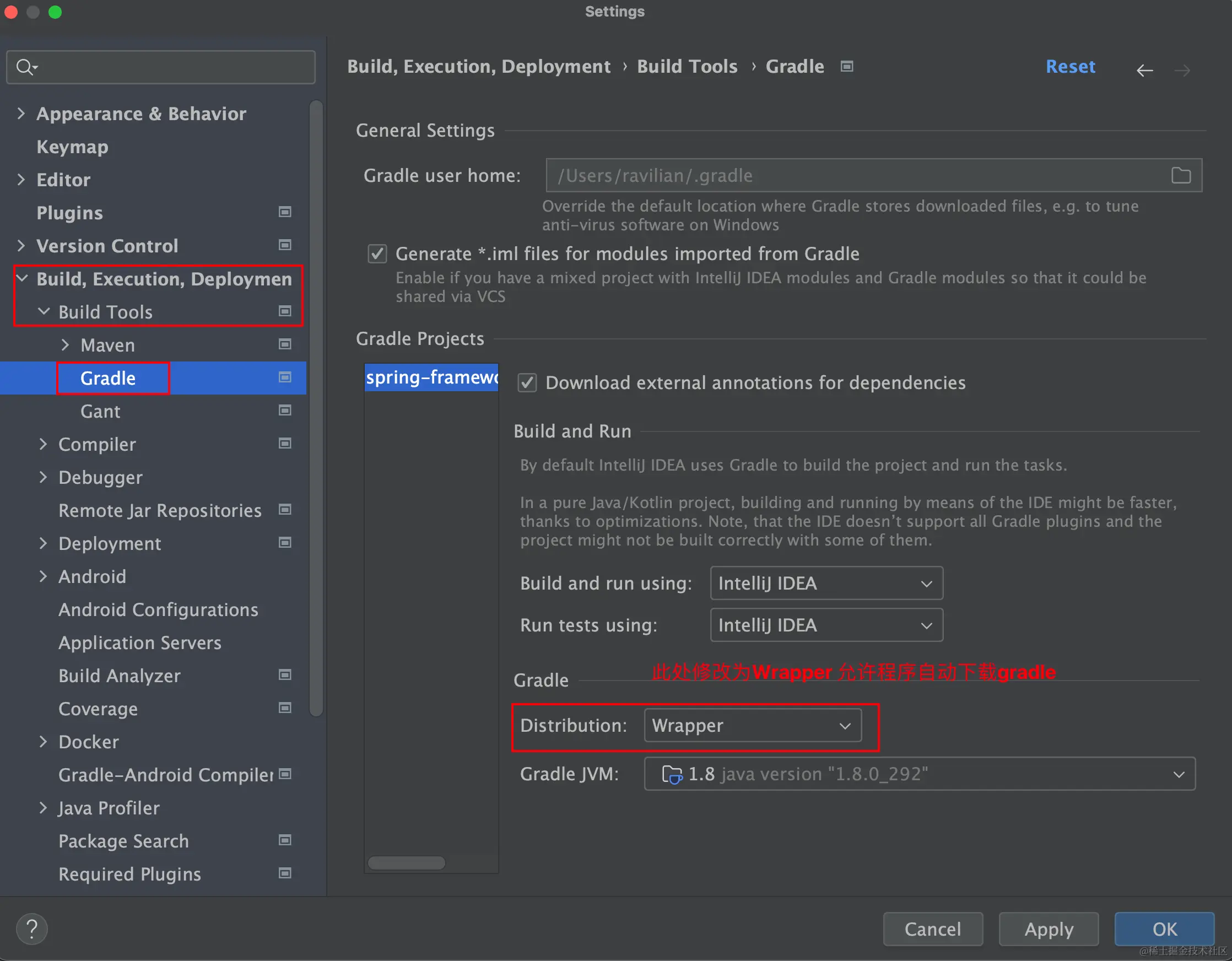Click project-level icon beside the Gradle breadcrumb
The height and width of the screenshot is (961, 1232).
[x=846, y=67]
